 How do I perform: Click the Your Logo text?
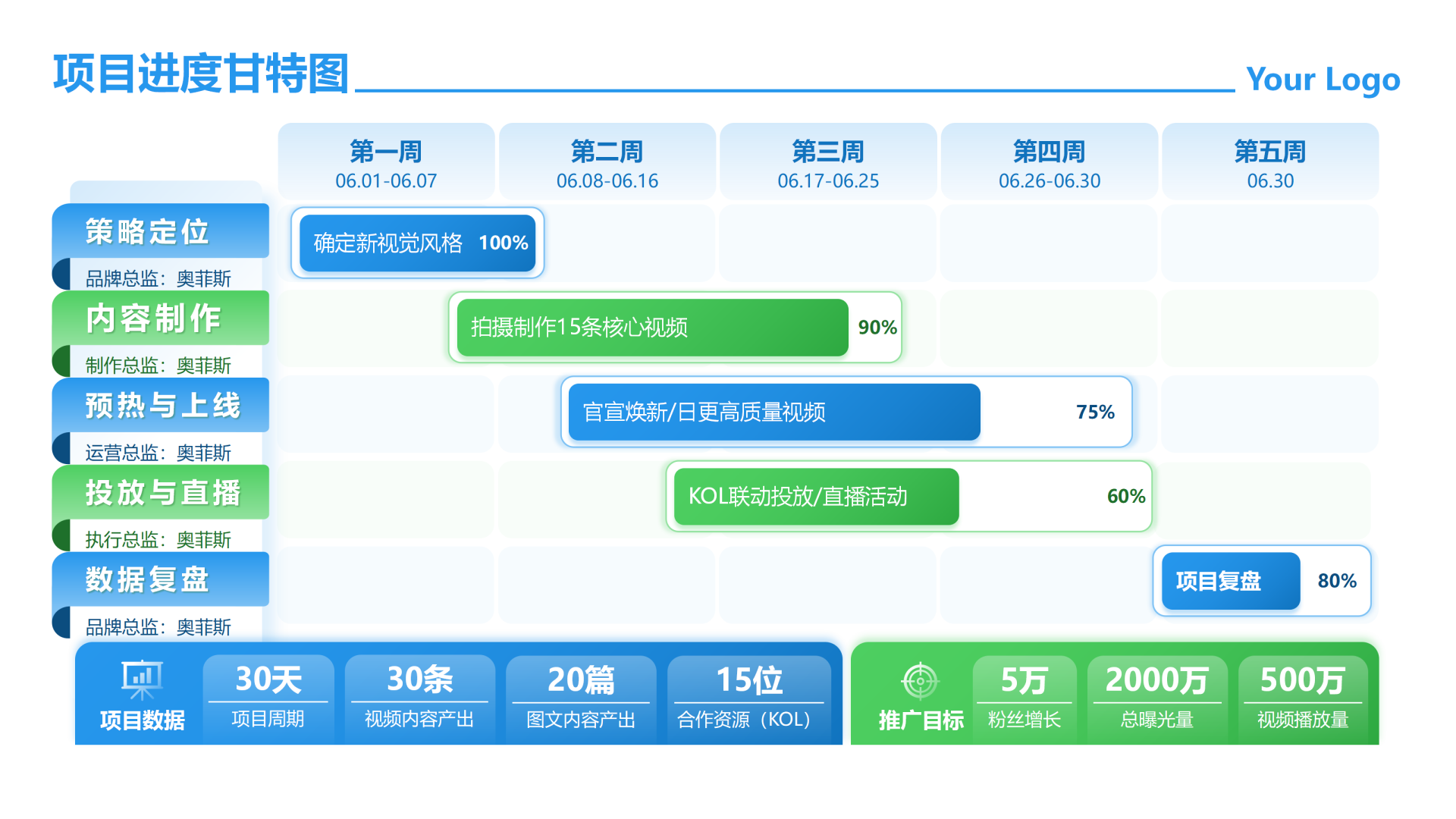click(1323, 79)
